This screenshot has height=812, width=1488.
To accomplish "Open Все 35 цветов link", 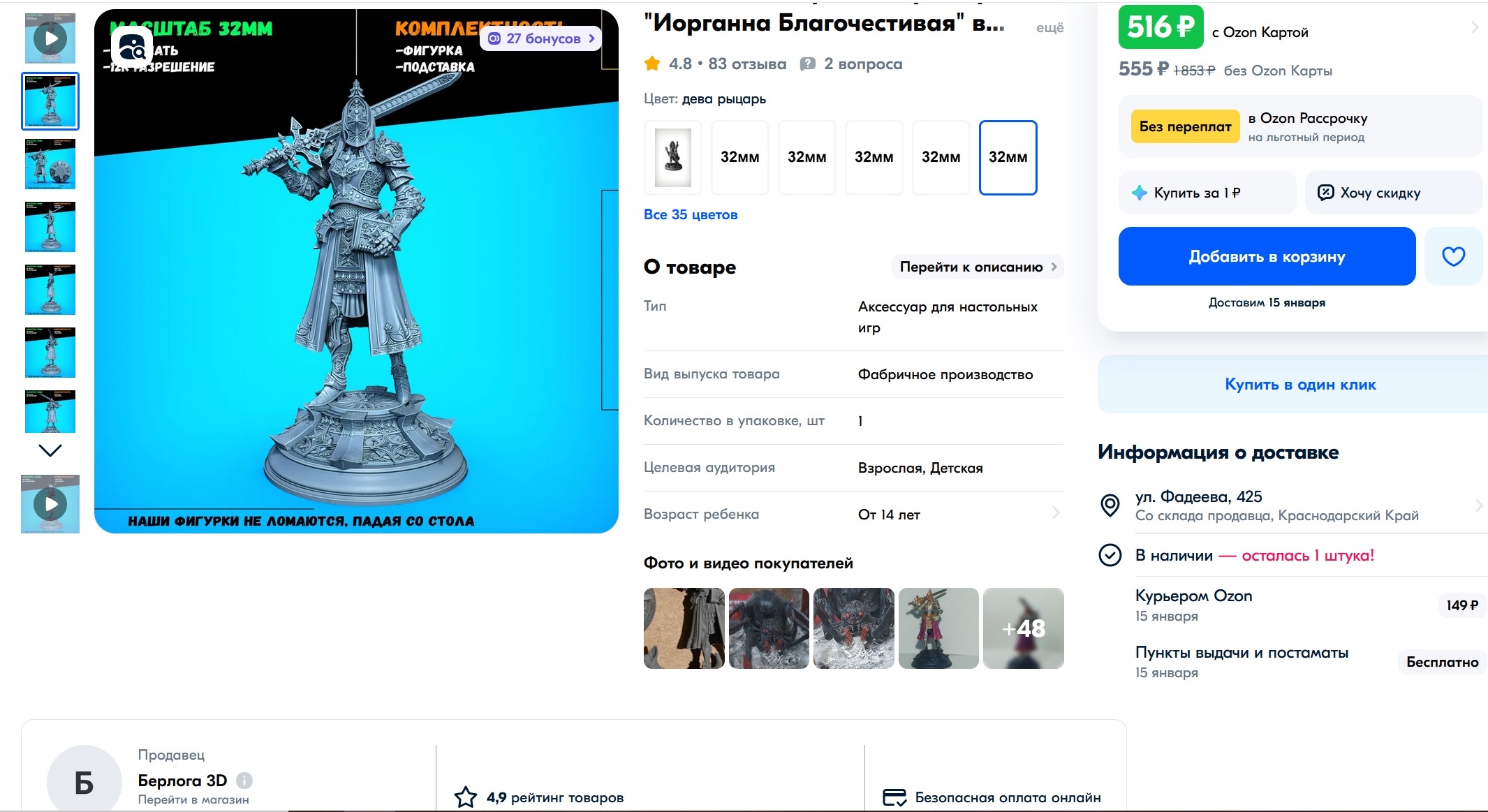I will [691, 214].
